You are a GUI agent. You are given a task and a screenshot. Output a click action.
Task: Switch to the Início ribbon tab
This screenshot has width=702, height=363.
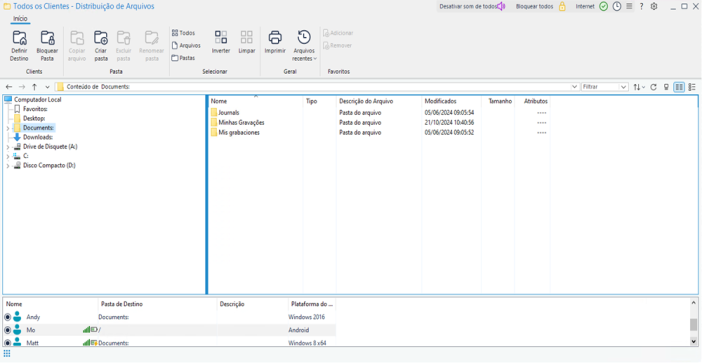20,19
